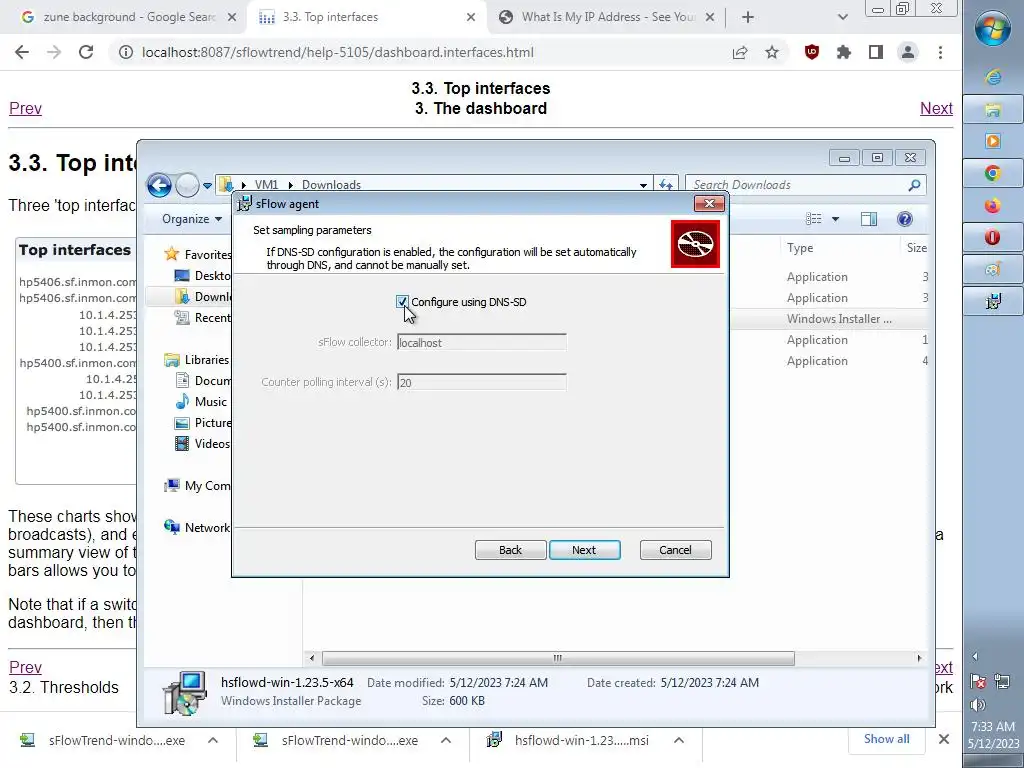The image size is (1024, 768).
Task: Open Chrome three-dot menu
Action: click(940, 52)
